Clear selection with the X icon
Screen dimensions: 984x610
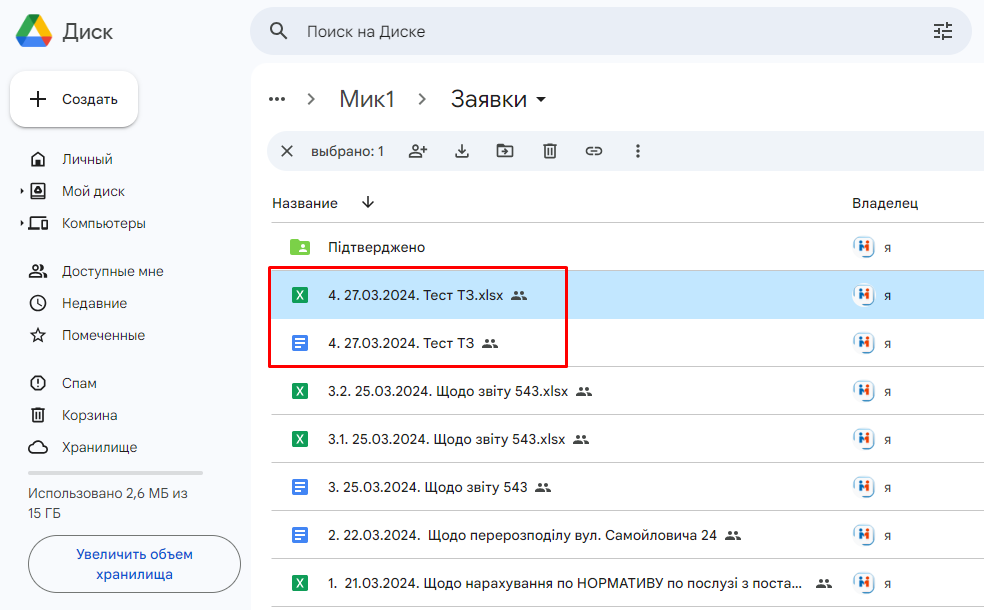click(x=287, y=151)
